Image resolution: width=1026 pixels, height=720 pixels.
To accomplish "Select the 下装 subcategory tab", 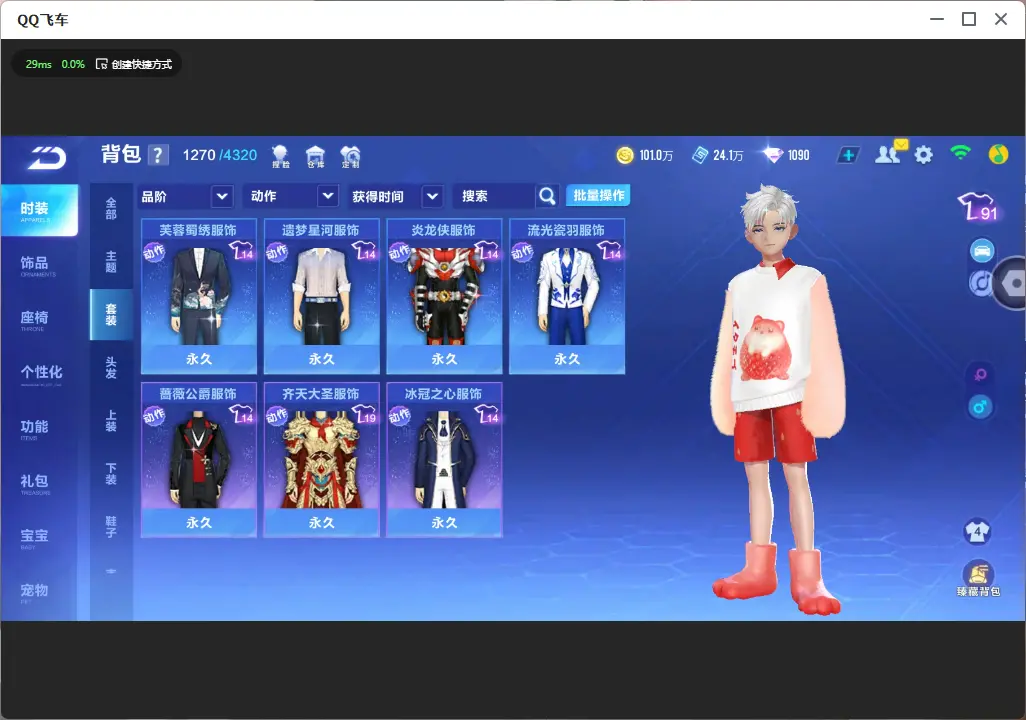I will point(111,474).
